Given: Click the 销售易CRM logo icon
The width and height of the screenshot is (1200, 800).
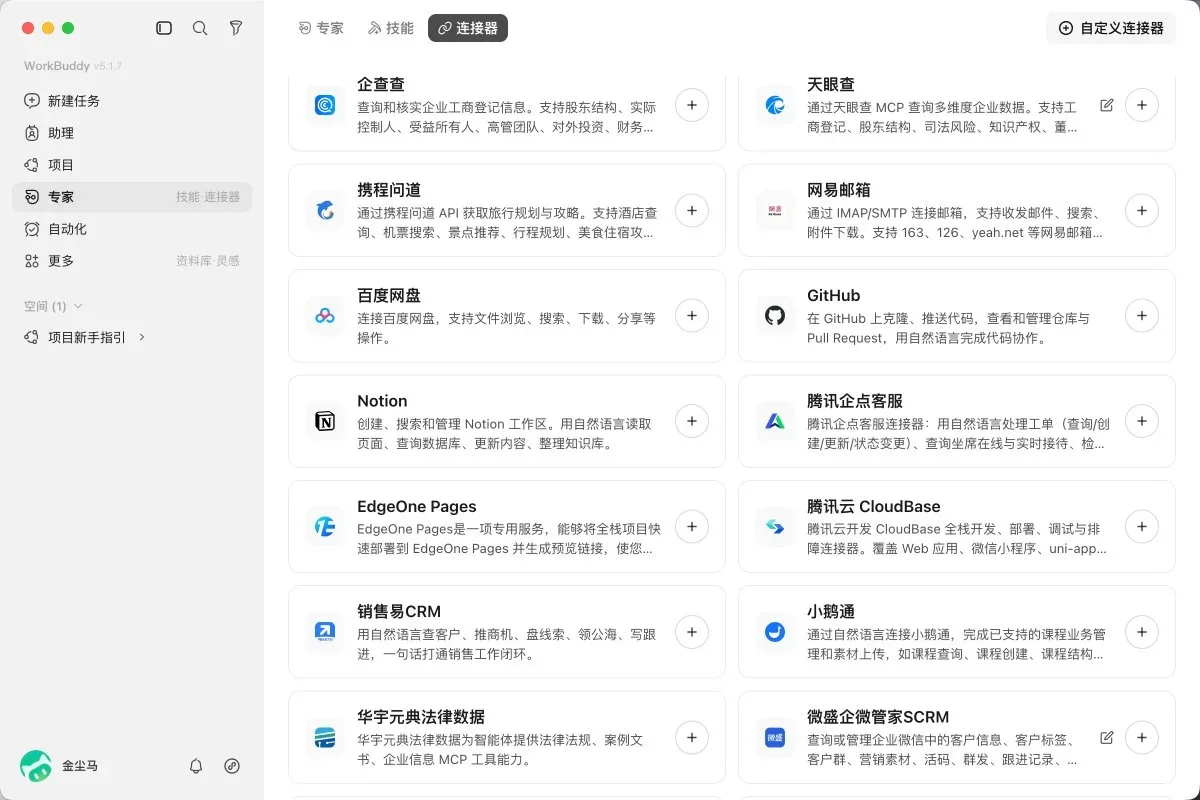Looking at the screenshot, I should tap(325, 632).
